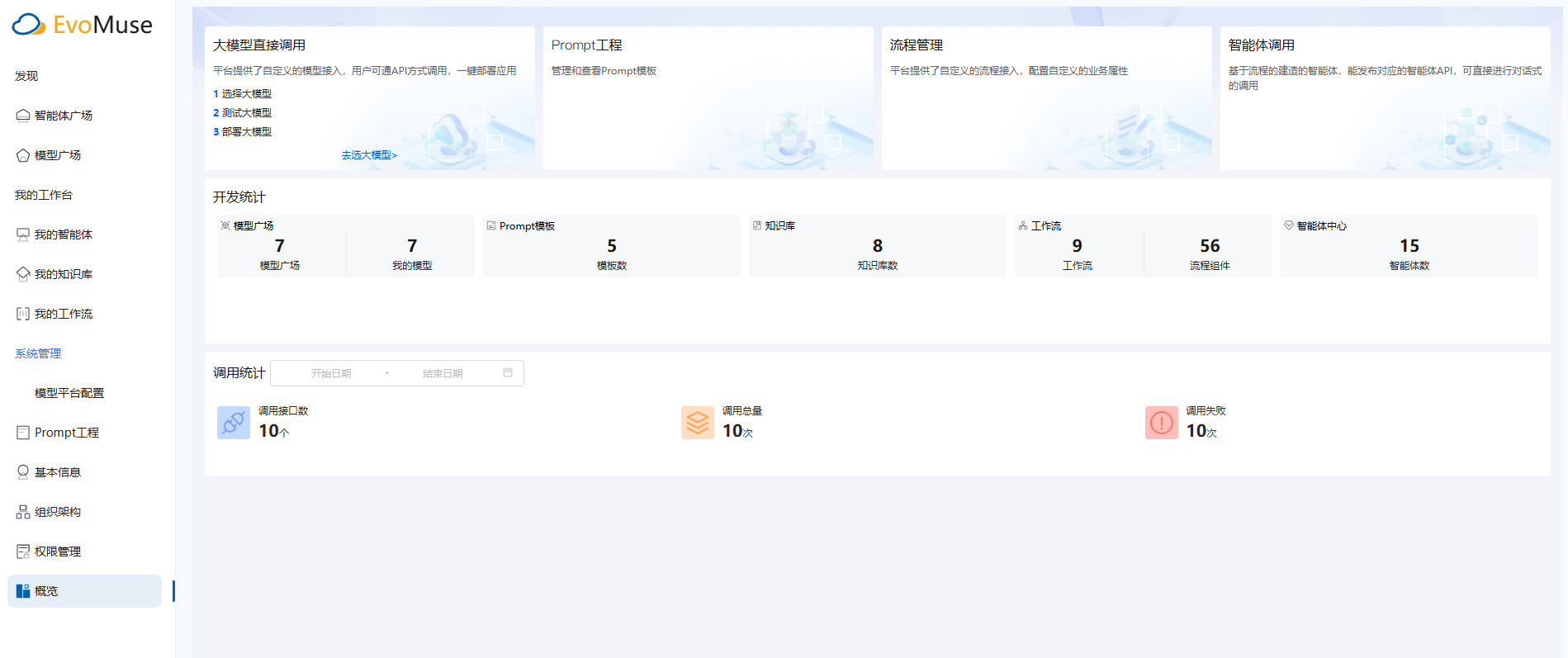
Task: Click the 模板数 count 5
Action: point(612,246)
